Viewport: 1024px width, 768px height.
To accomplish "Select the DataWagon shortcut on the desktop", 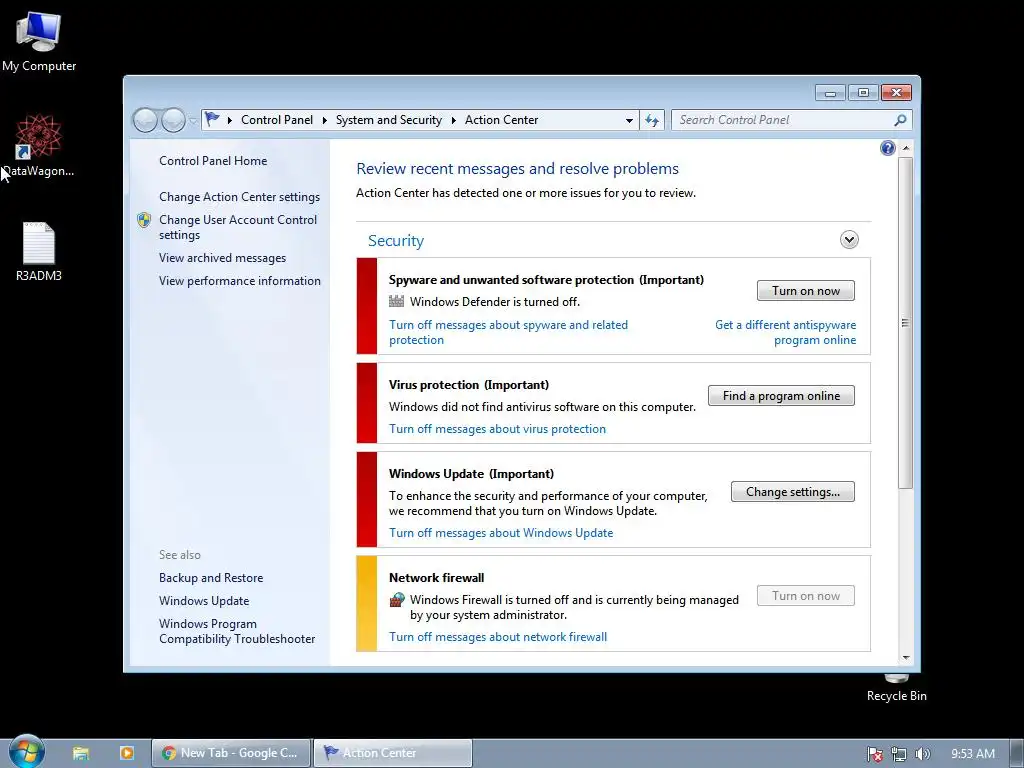I will tap(39, 146).
